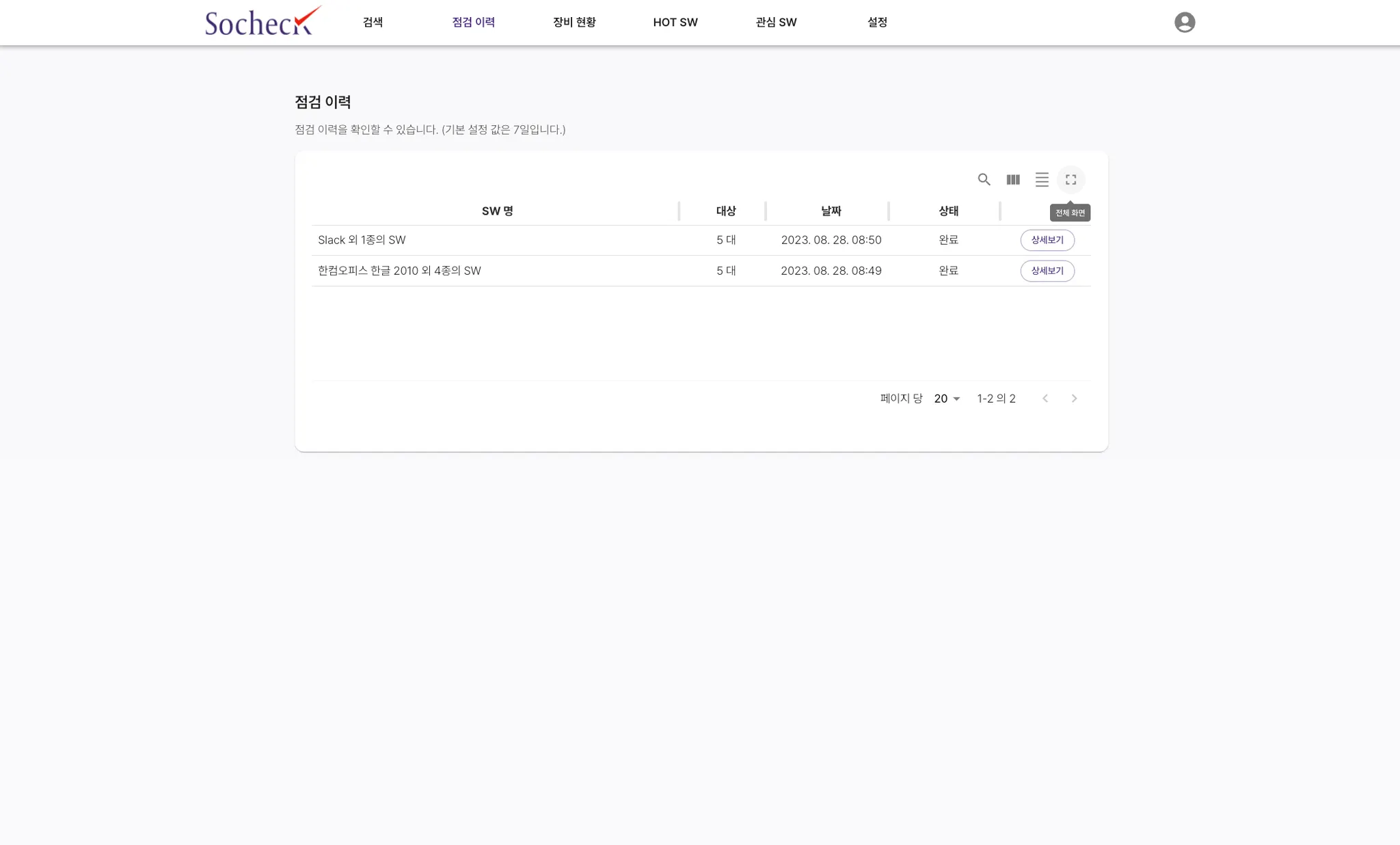Navigate to 장비 현황 menu
1400x845 pixels.
pos(574,23)
